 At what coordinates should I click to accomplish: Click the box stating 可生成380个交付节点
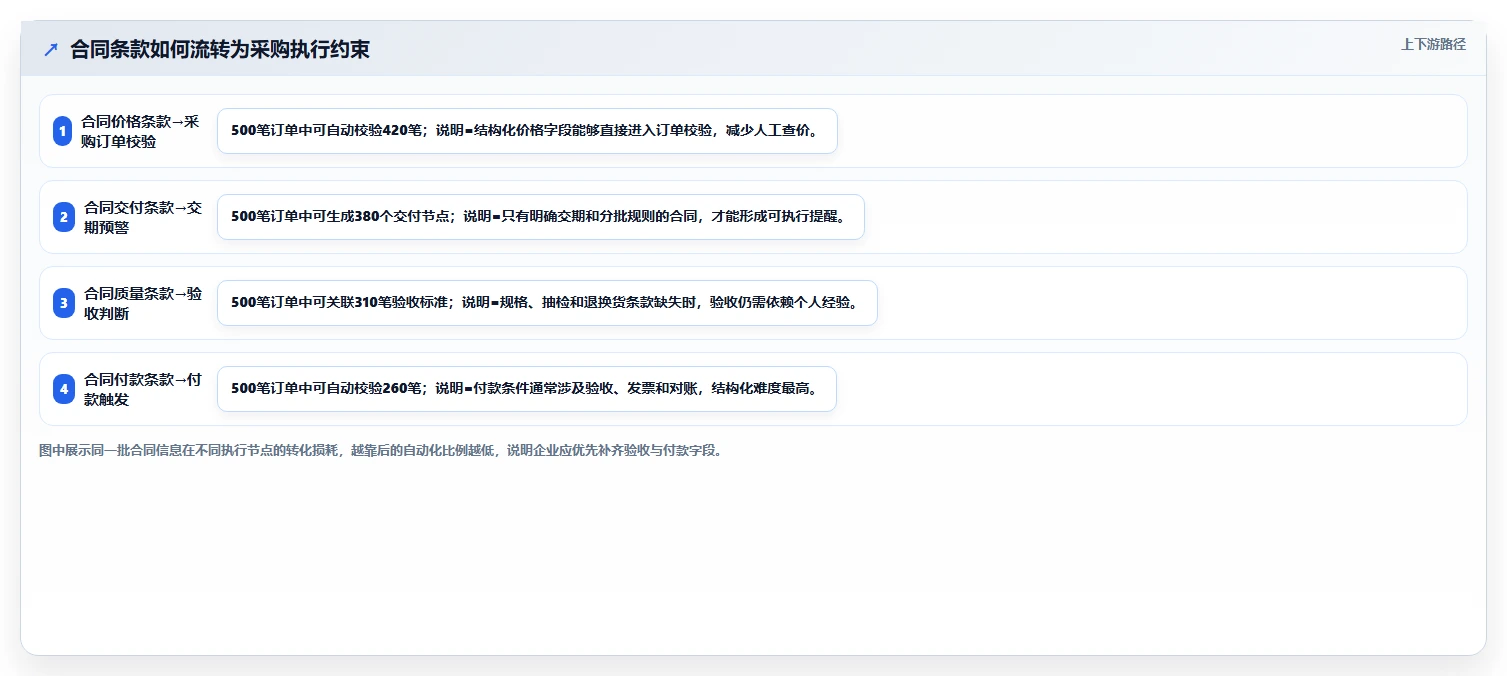pos(541,217)
